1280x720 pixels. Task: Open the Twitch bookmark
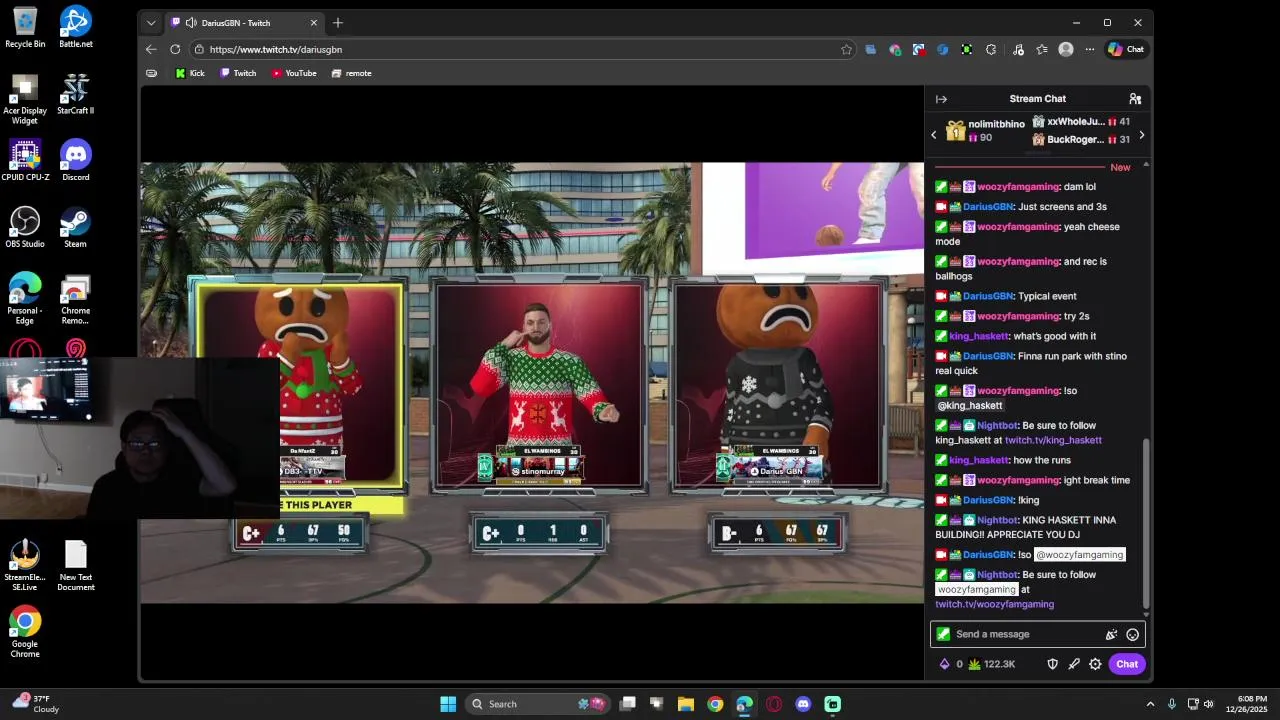[x=238, y=73]
